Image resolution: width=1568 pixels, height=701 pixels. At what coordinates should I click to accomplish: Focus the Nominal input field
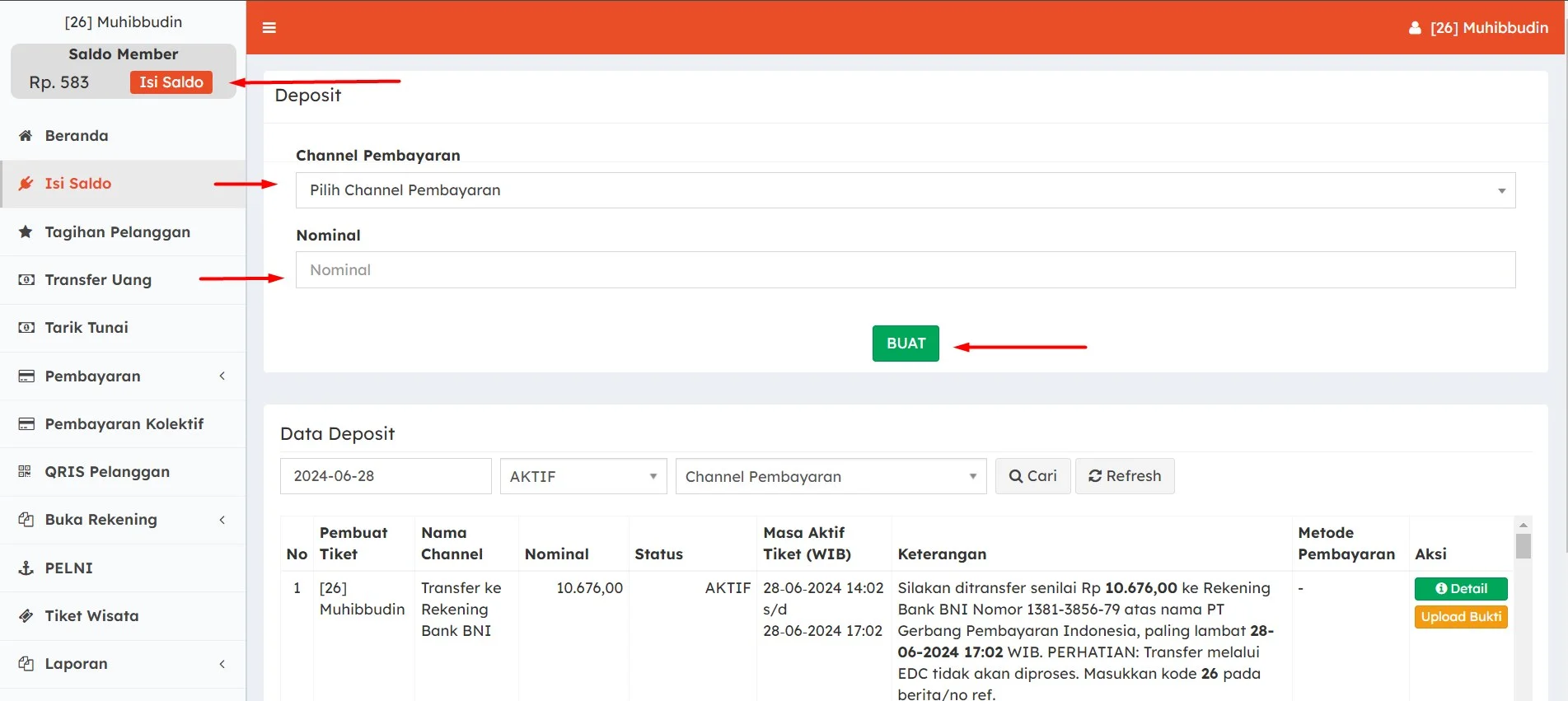pyautogui.click(x=905, y=270)
